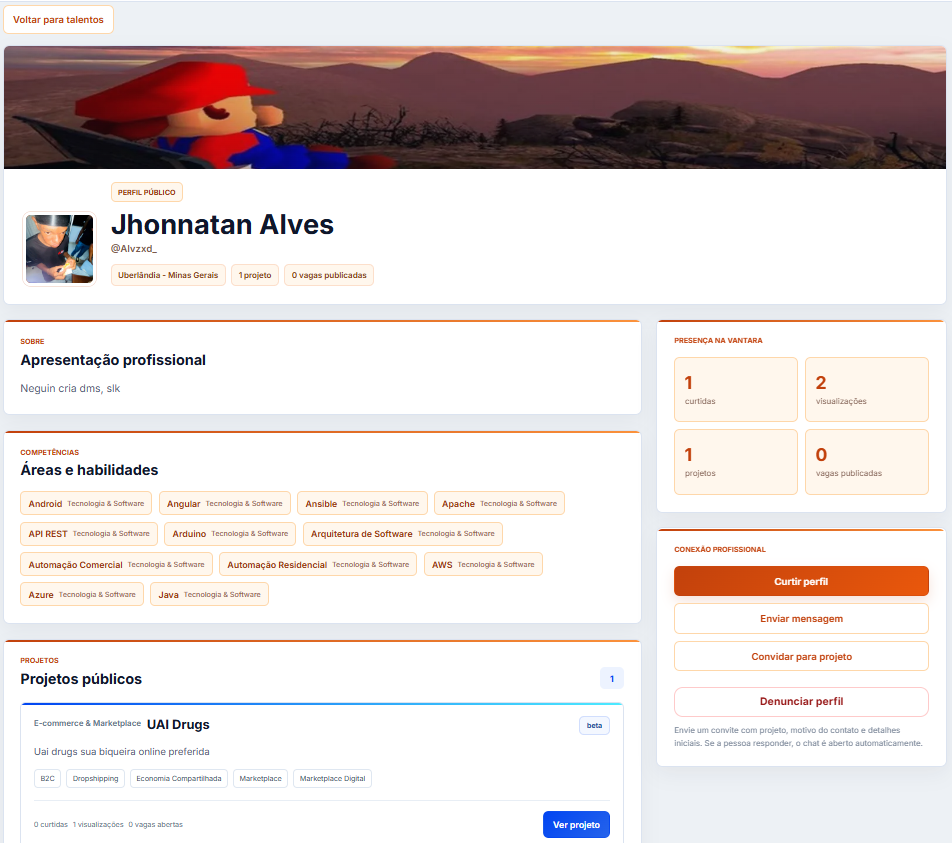Select the Marketplace Digital project tag
This screenshot has height=843, width=952.
[x=332, y=779]
